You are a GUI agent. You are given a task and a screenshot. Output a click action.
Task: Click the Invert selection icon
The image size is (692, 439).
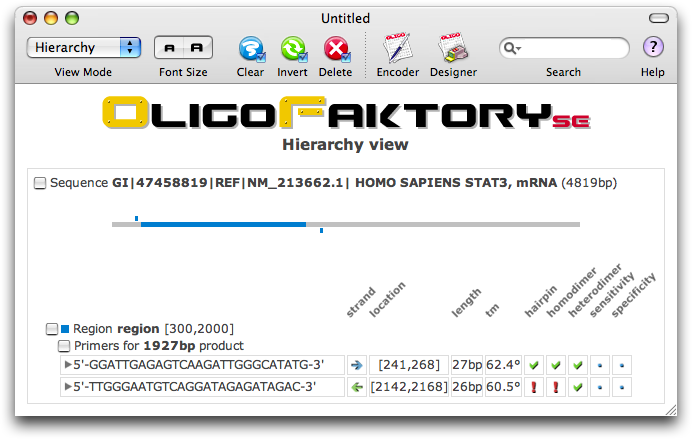(293, 49)
